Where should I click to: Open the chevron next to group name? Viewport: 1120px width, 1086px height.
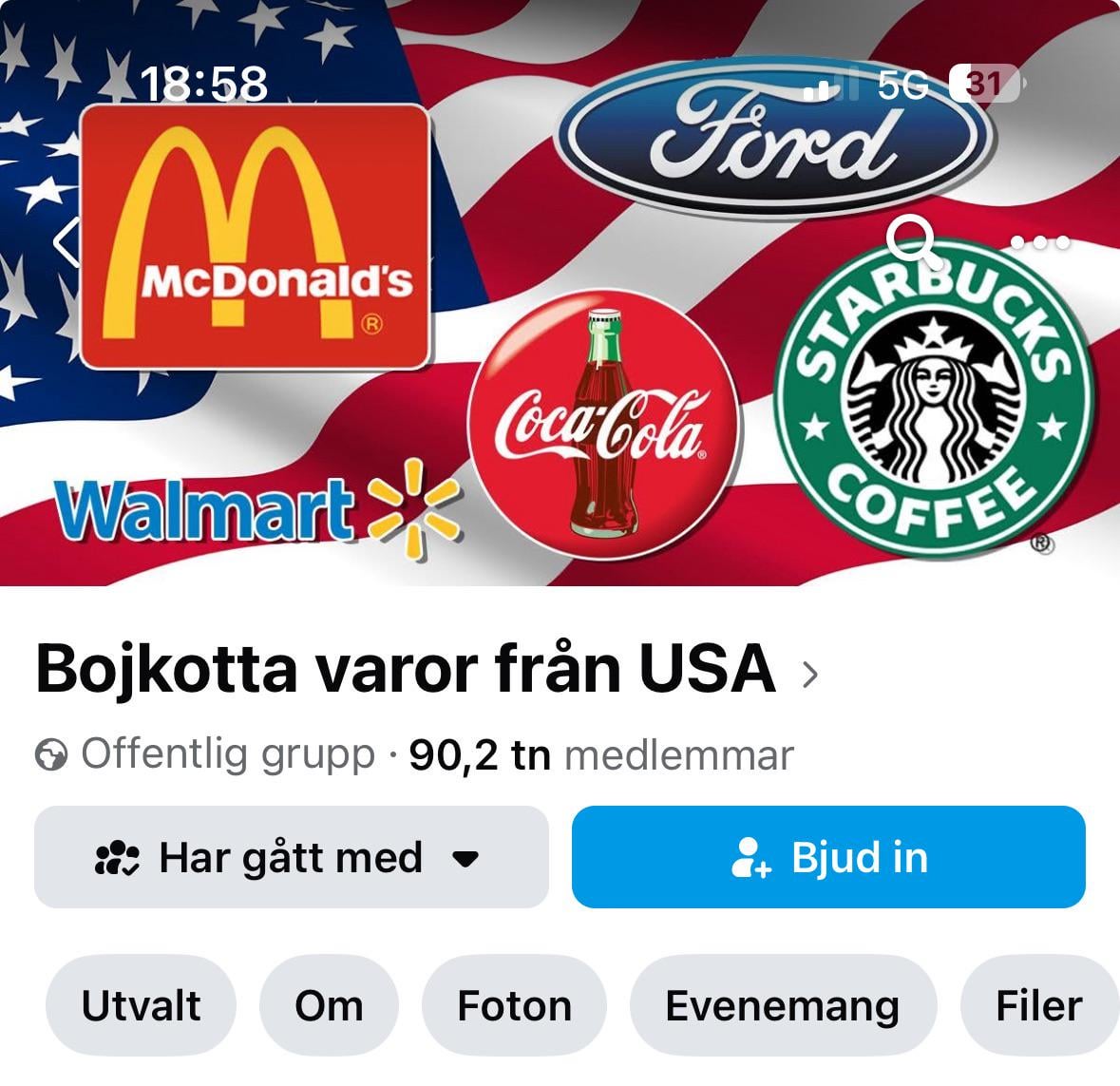(x=809, y=674)
